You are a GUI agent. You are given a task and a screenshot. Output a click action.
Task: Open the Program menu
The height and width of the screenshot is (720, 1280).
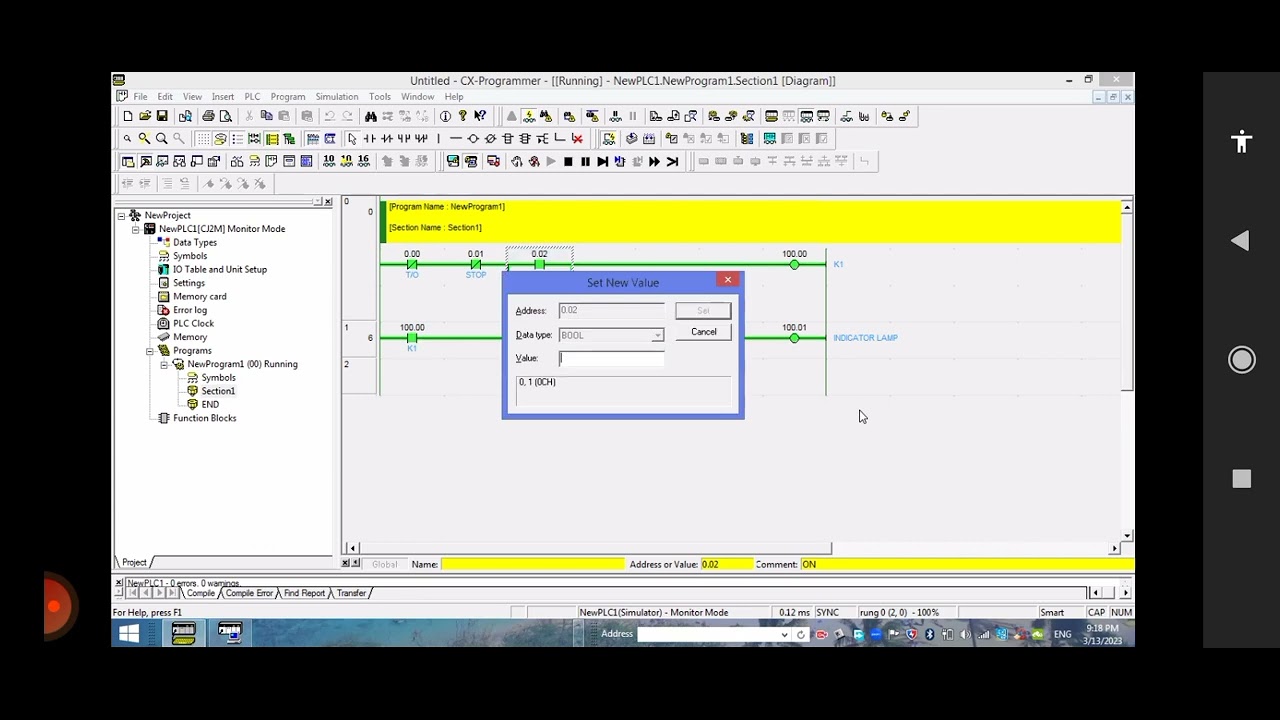288,97
